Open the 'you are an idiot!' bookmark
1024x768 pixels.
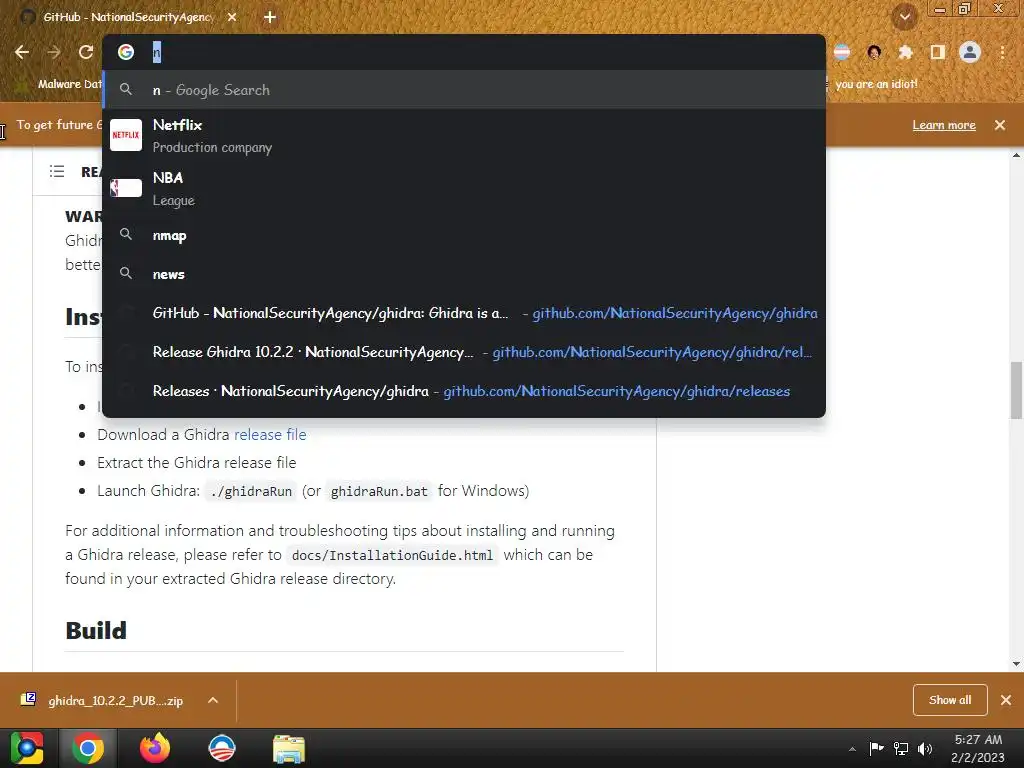(876, 84)
